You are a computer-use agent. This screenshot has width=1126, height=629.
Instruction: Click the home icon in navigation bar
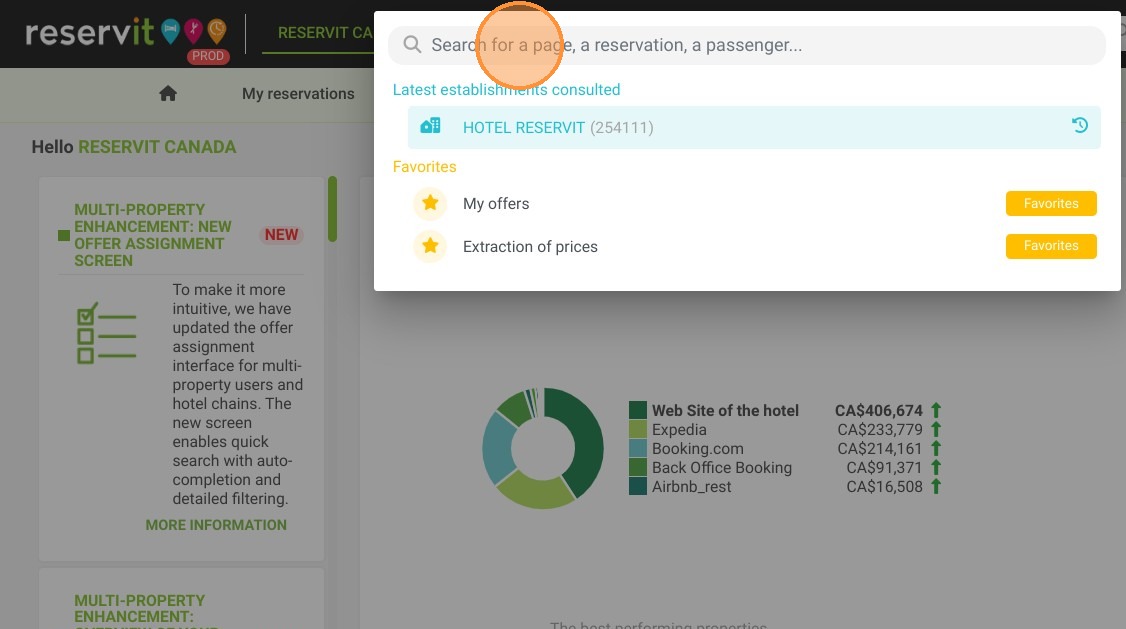(168, 93)
